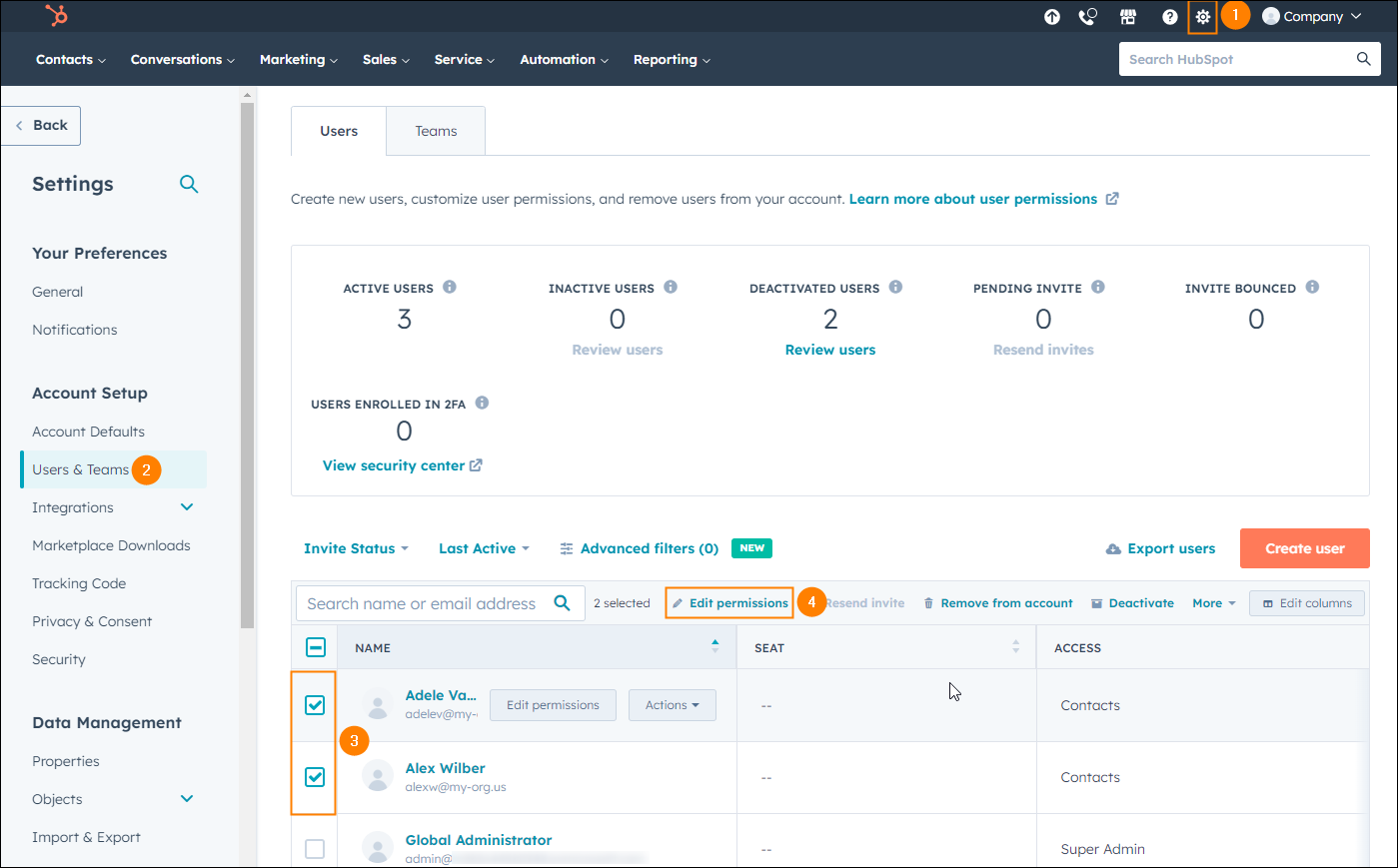
Task: Open the Company account menu
Action: (1312, 17)
